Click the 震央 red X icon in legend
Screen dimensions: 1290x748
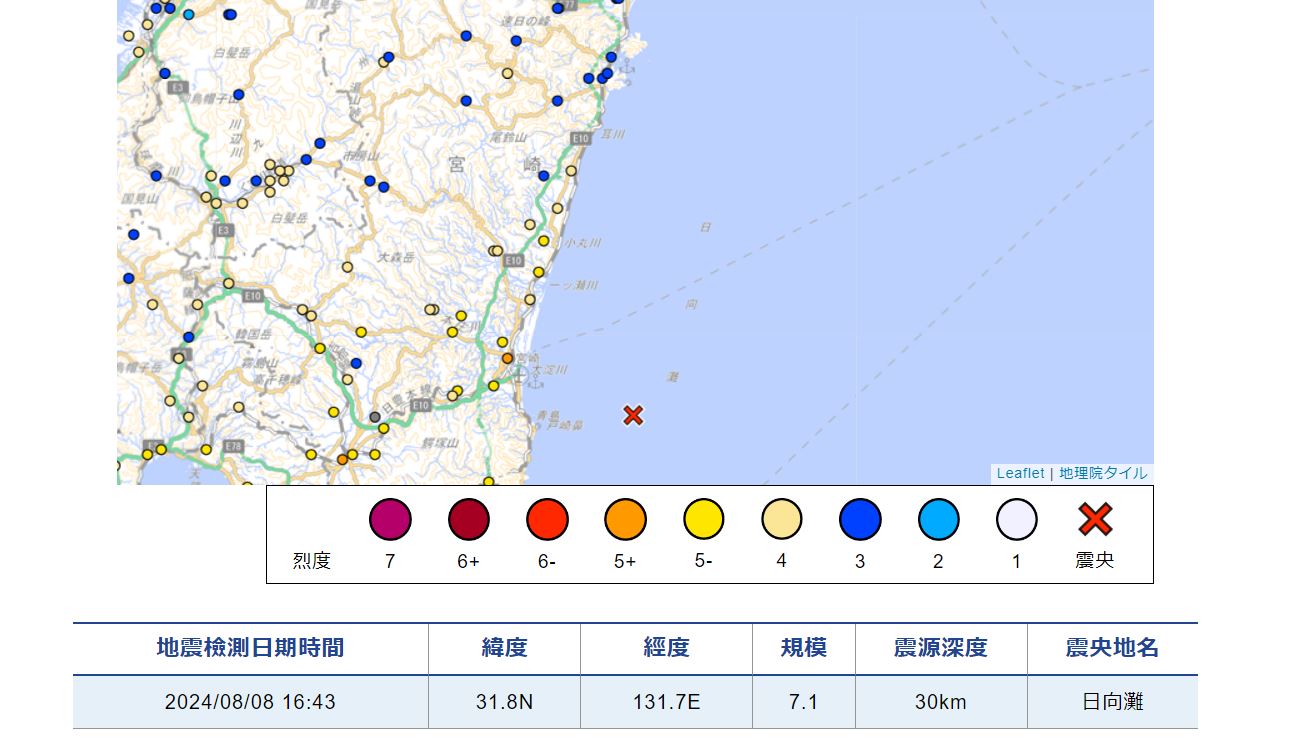1095,519
